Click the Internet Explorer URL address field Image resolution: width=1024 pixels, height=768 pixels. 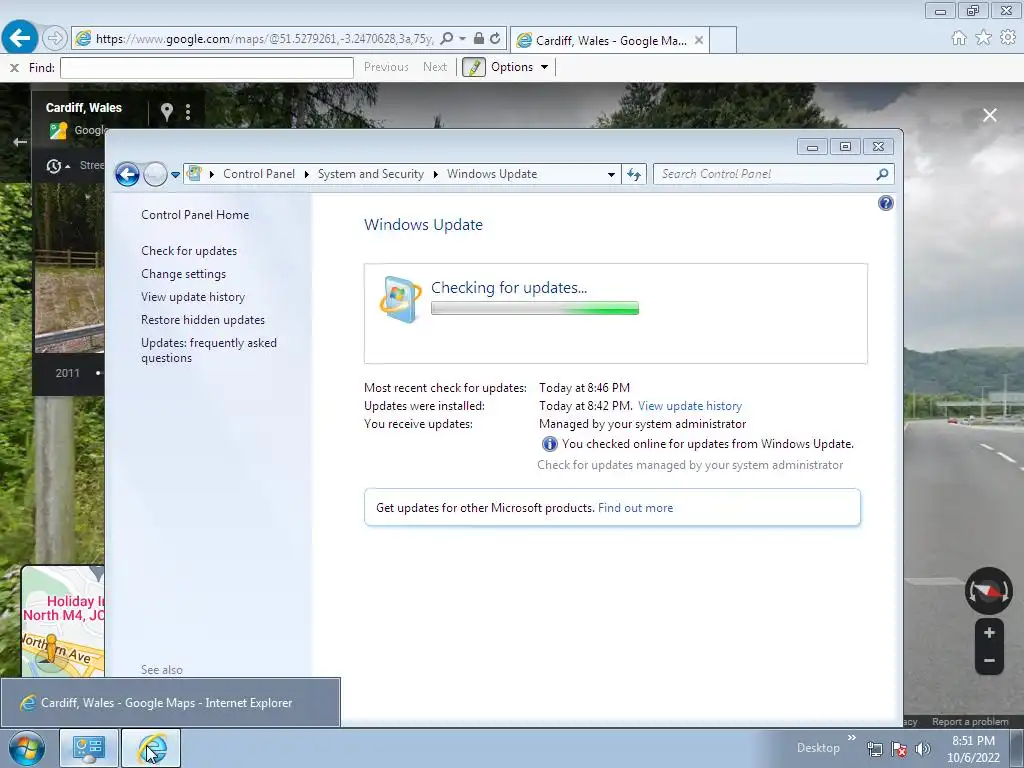264,39
